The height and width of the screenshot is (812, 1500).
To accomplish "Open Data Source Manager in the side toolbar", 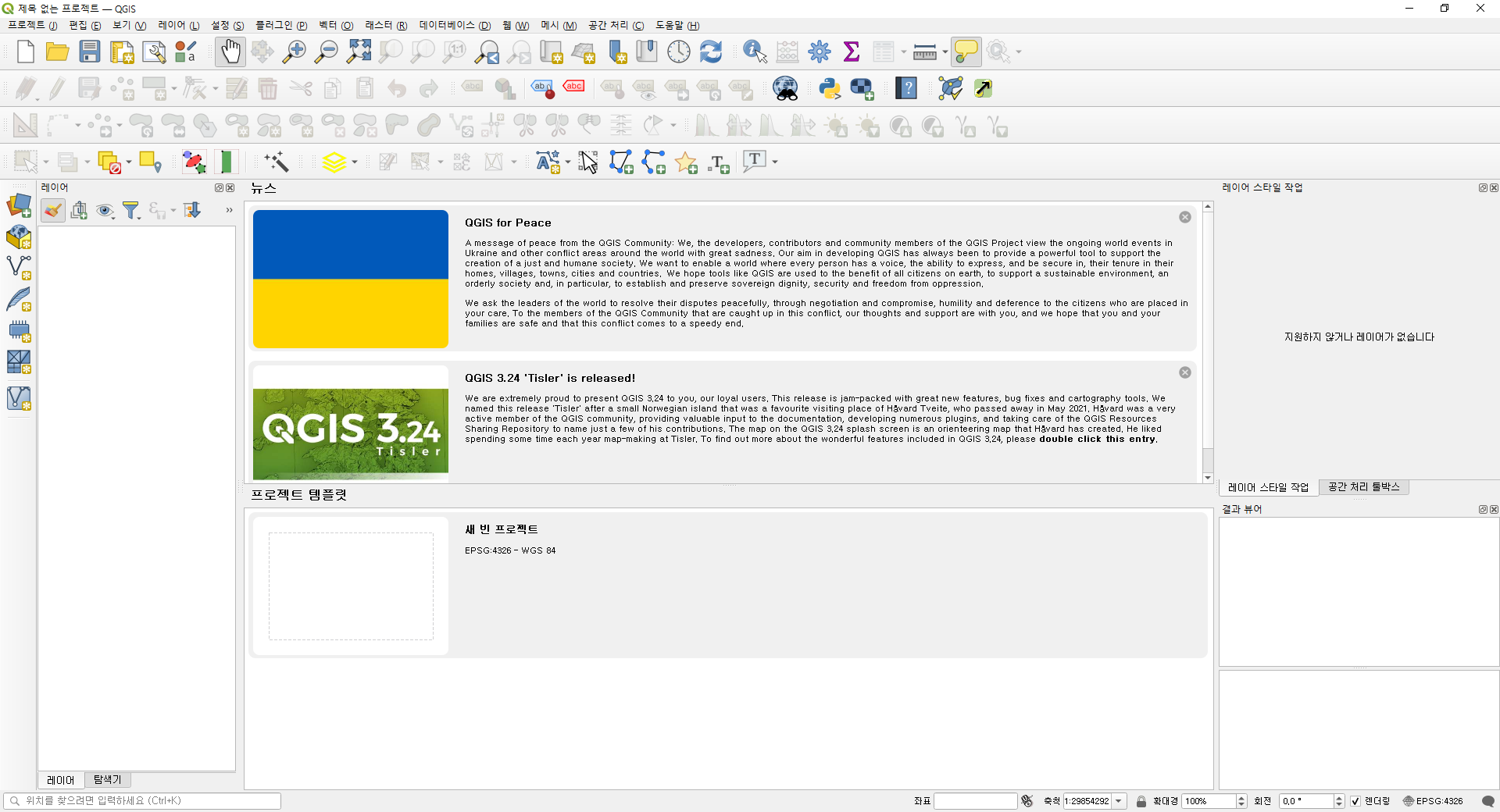I will tap(19, 206).
